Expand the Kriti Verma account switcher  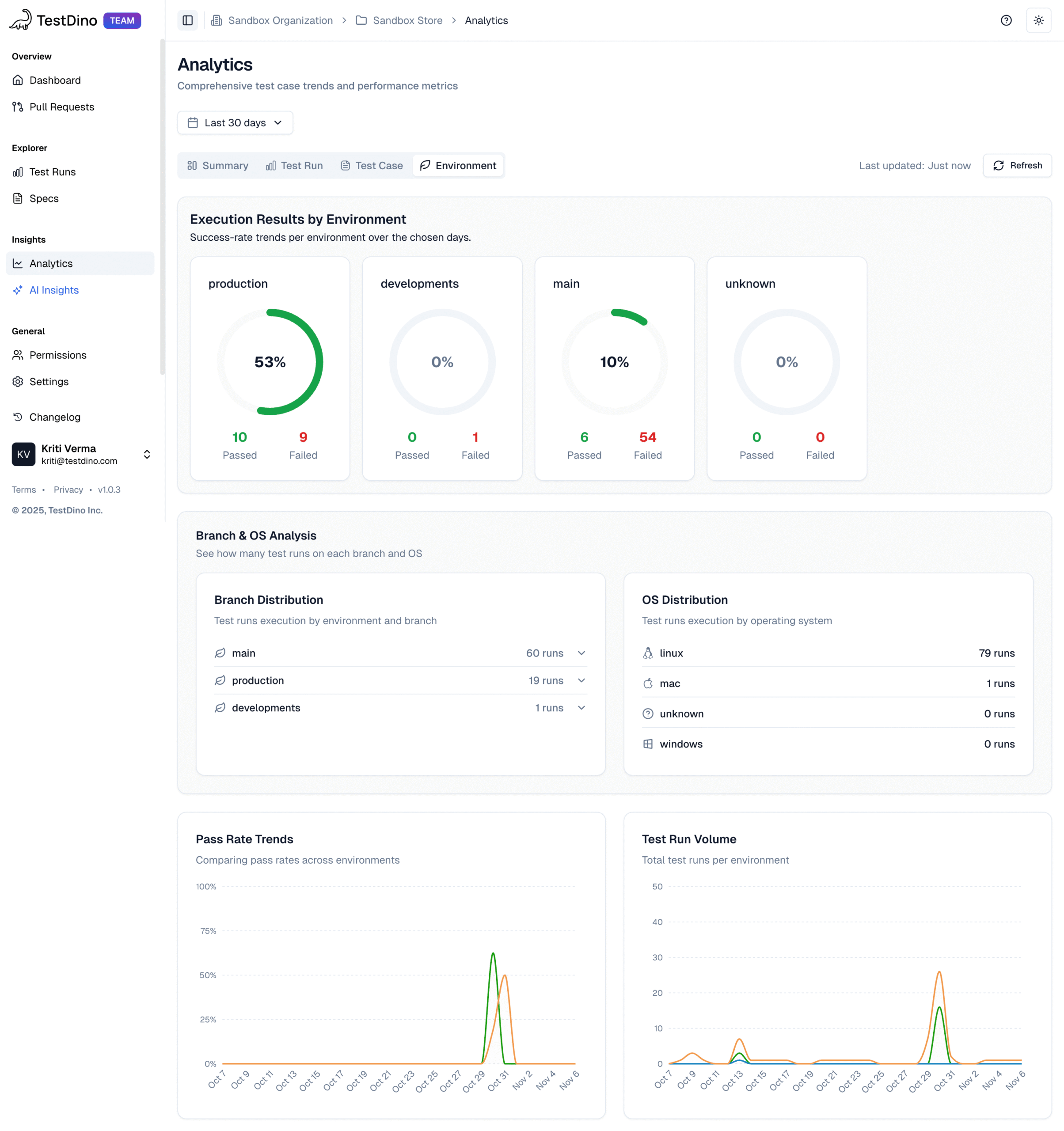(147, 454)
